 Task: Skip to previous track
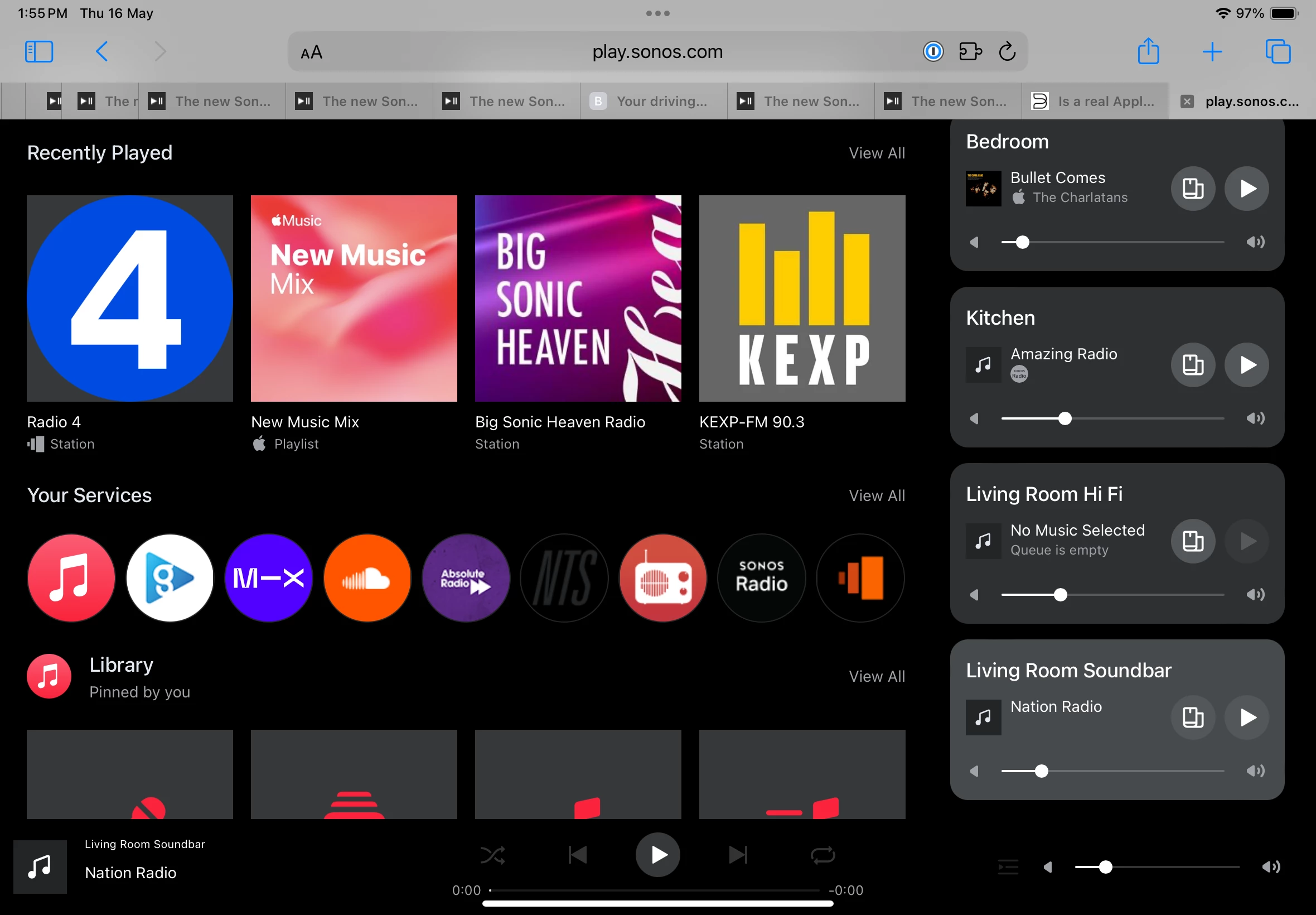(x=578, y=855)
